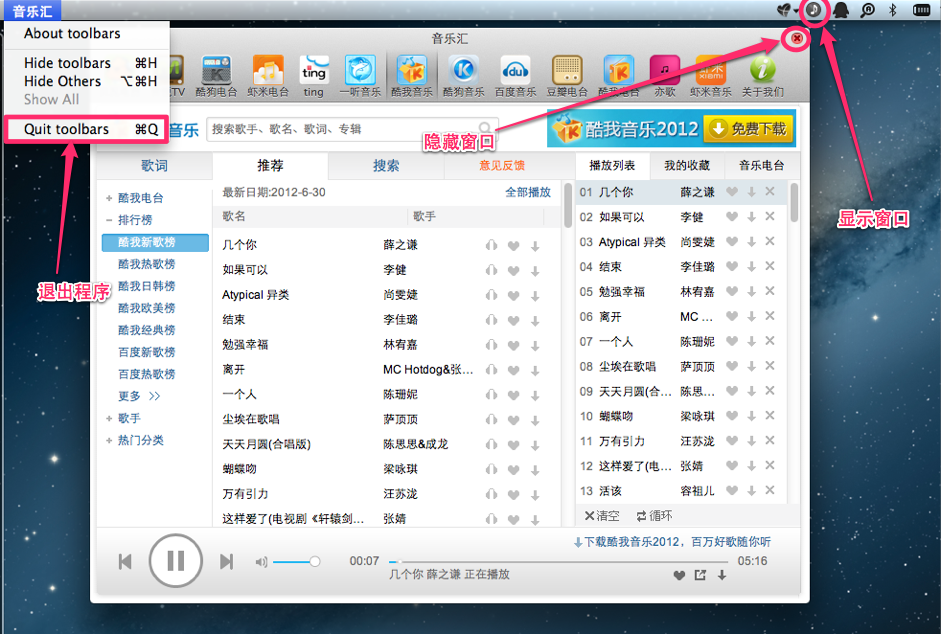Click the 一听音乐 toolbar icon
Viewport: 941px width, 634px height.
point(360,71)
